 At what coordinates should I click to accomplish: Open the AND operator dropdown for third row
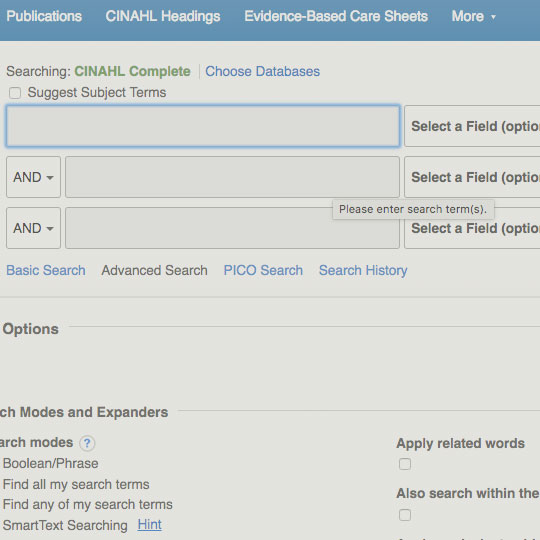(33, 228)
